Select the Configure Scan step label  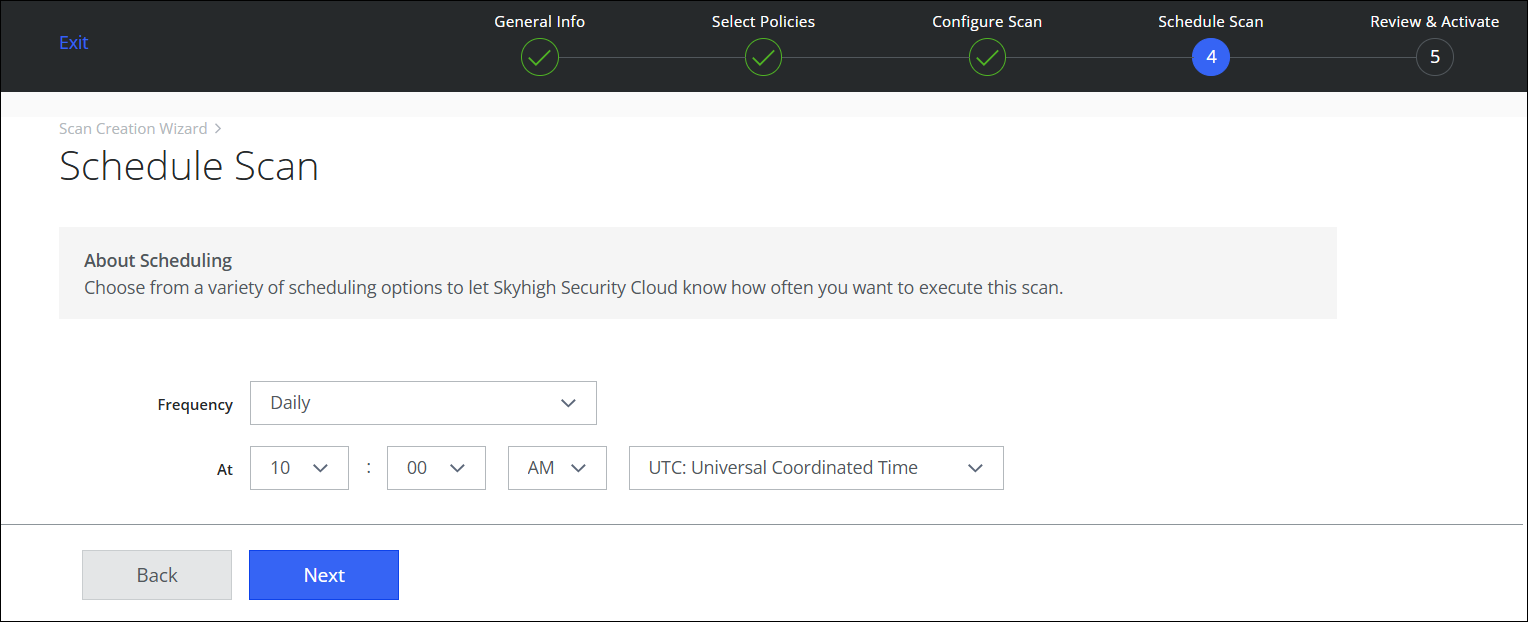[x=987, y=21]
